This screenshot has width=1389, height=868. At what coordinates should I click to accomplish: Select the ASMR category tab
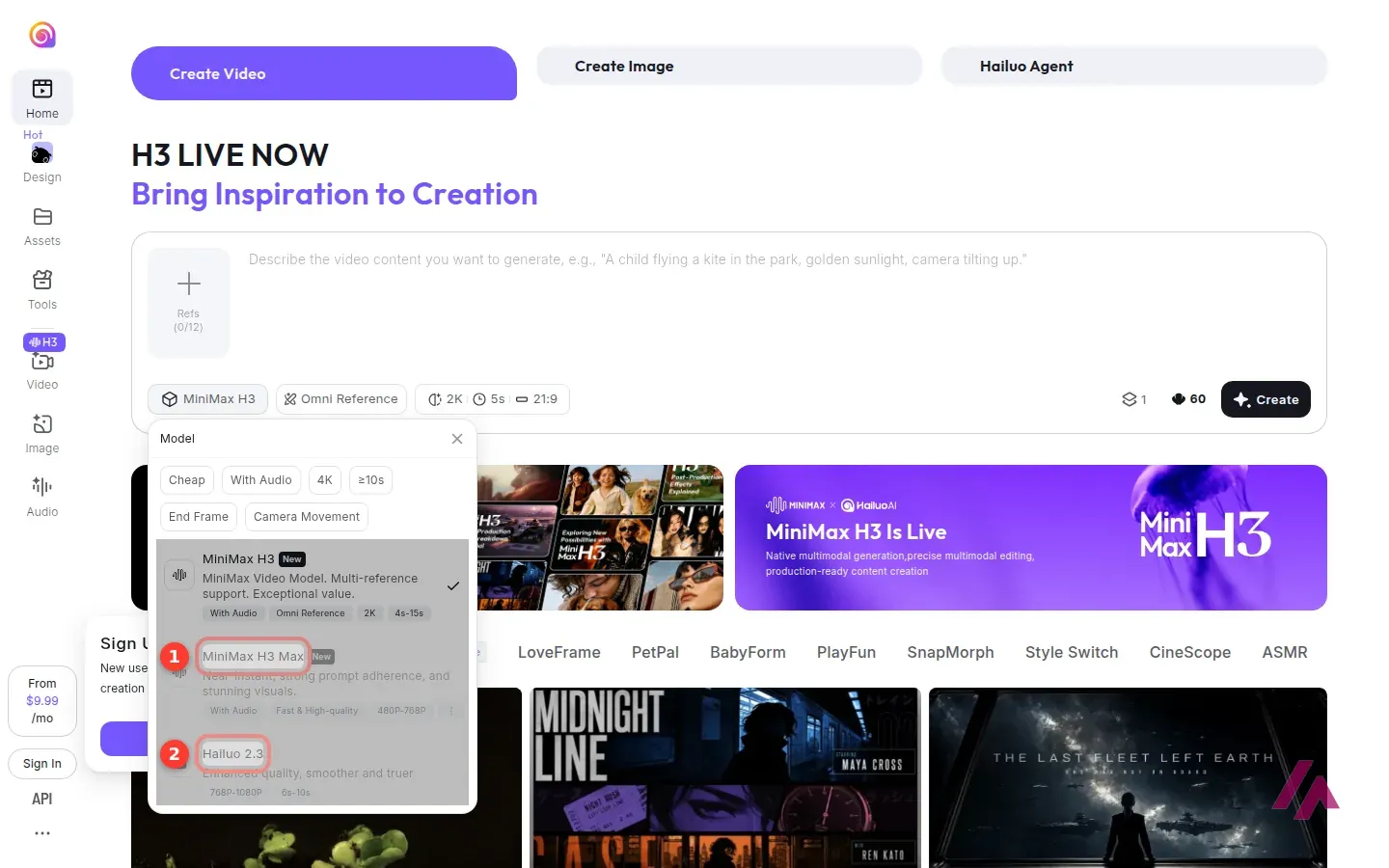tap(1285, 653)
